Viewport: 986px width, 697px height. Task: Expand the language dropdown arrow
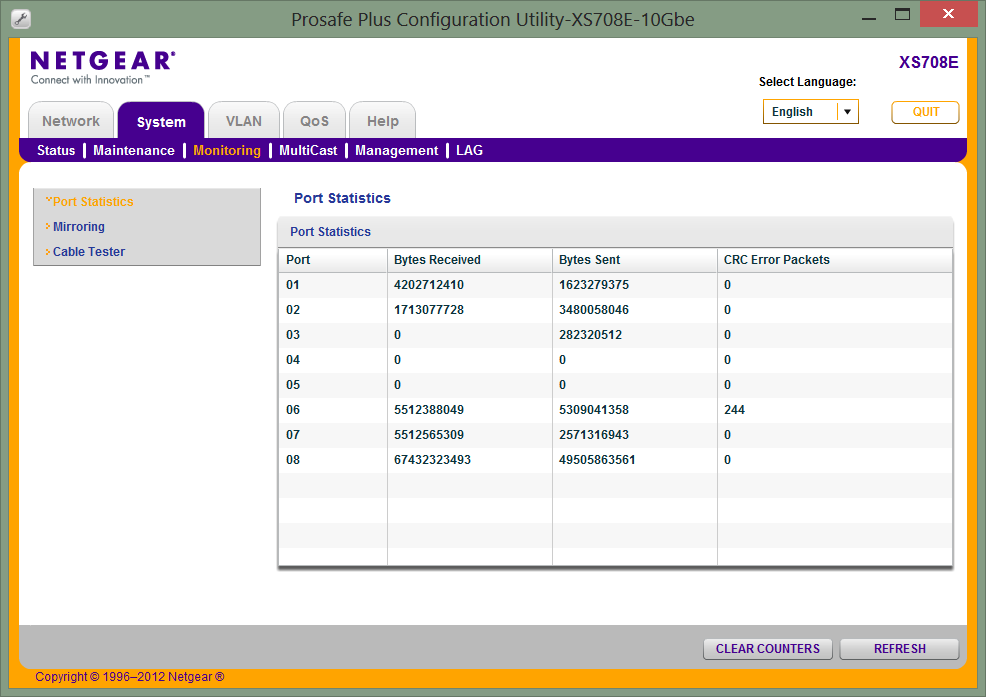point(848,112)
